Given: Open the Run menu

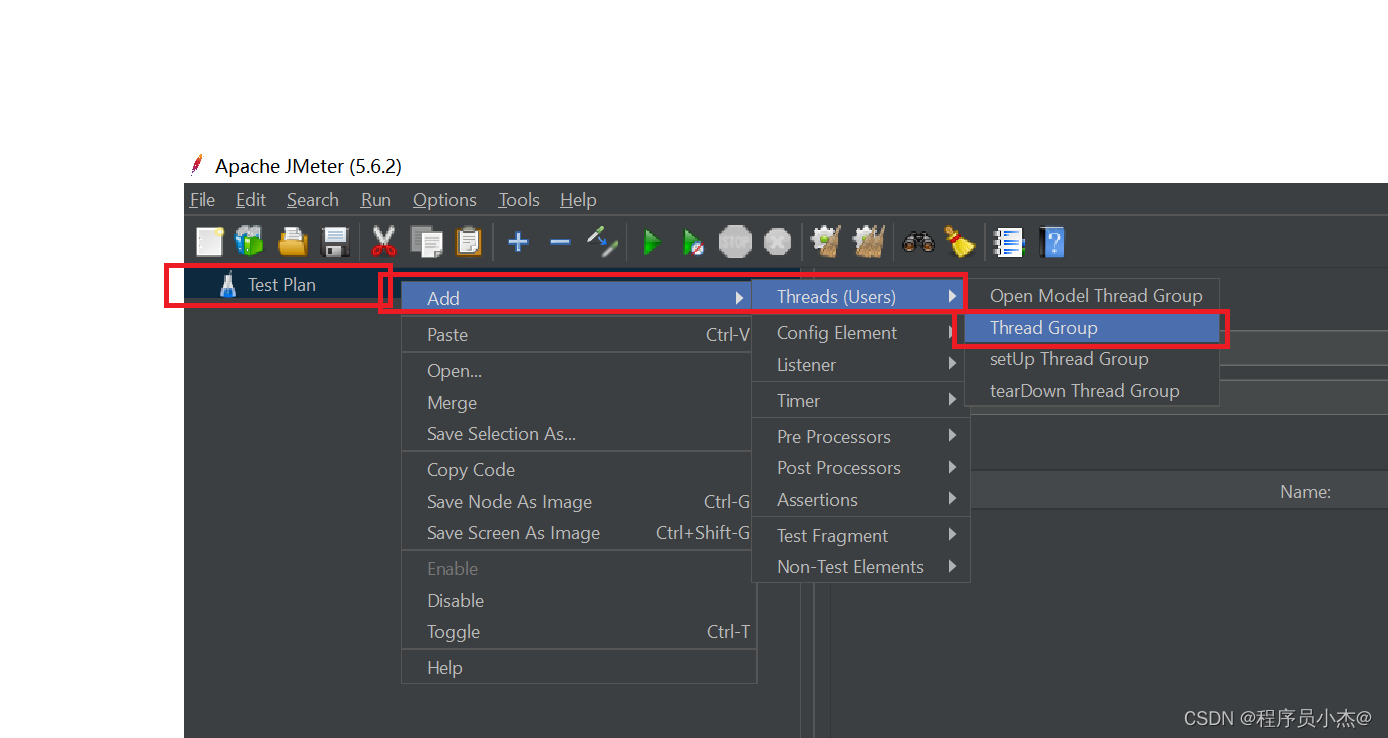Looking at the screenshot, I should [x=376, y=200].
